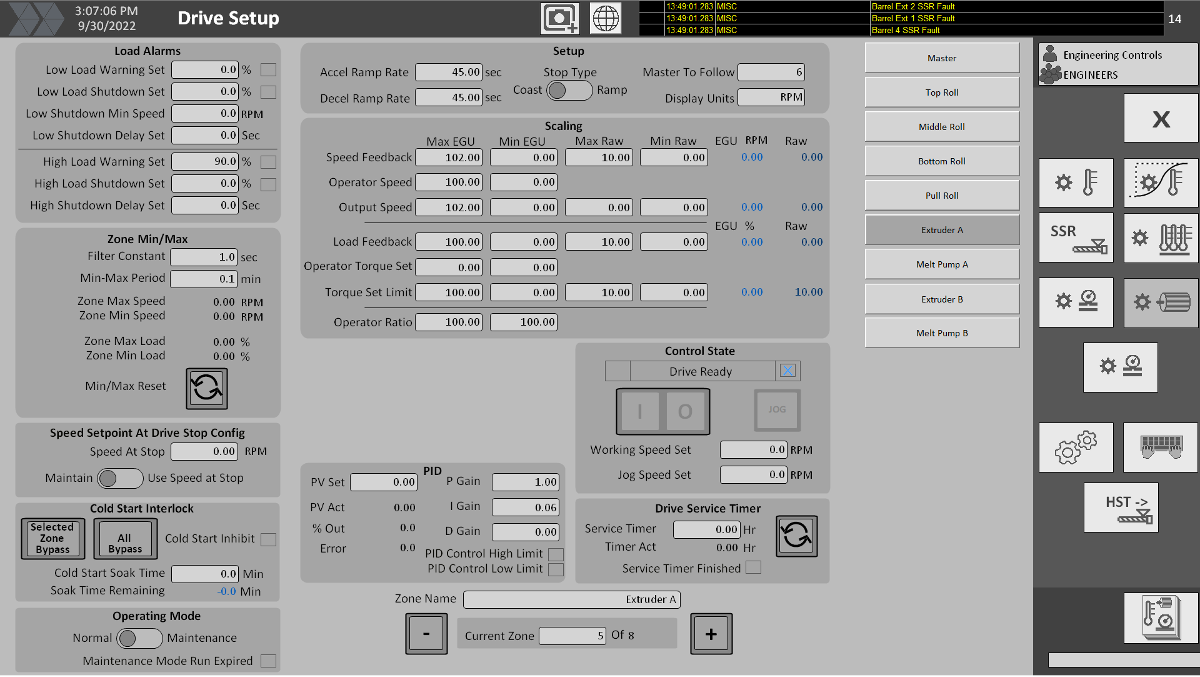Check the High Load Shutdown Set checkbox
The width and height of the screenshot is (1200, 677).
268,184
